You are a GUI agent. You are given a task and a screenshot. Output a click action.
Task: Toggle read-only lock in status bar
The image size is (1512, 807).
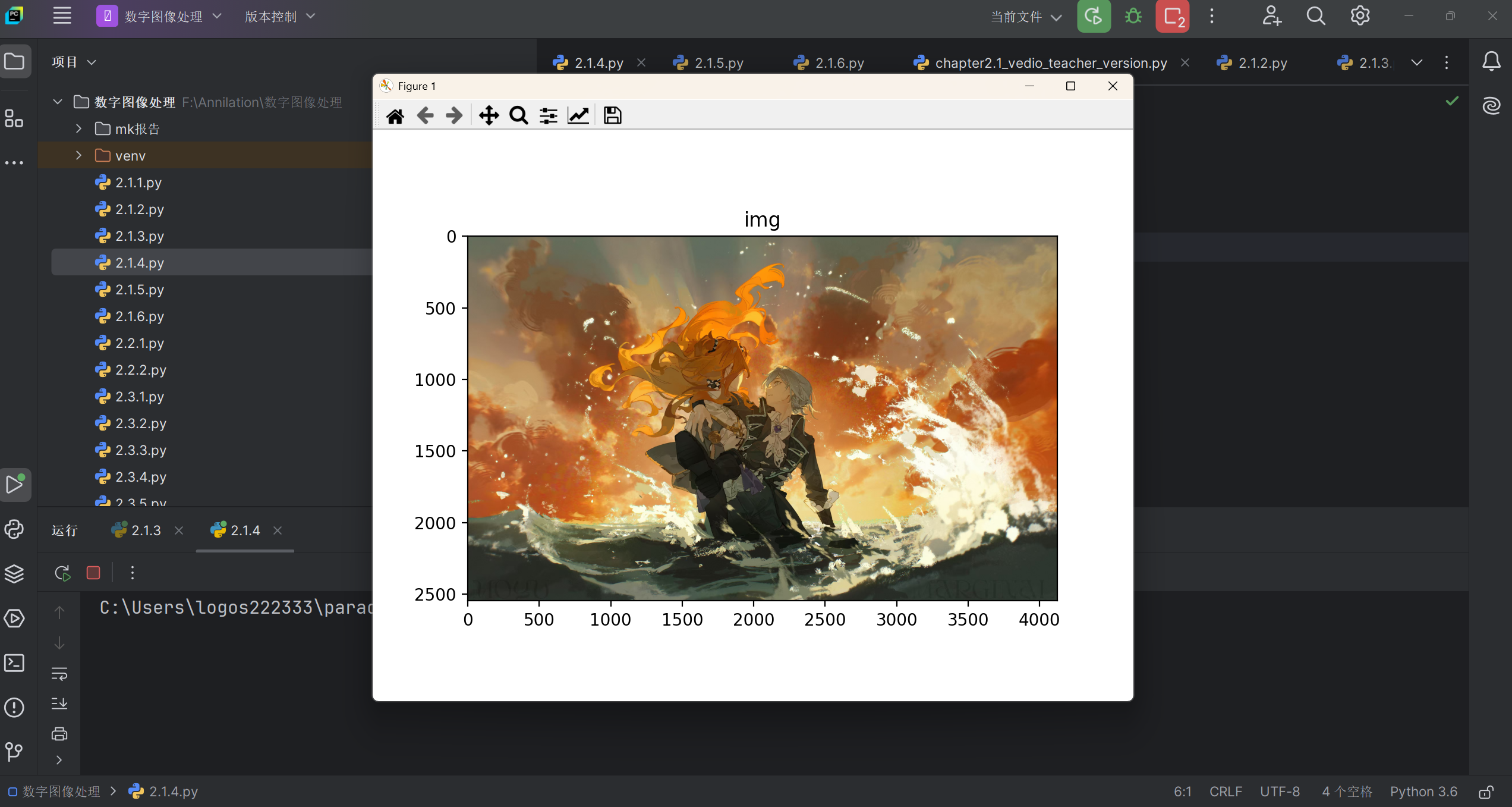pos(1485,792)
